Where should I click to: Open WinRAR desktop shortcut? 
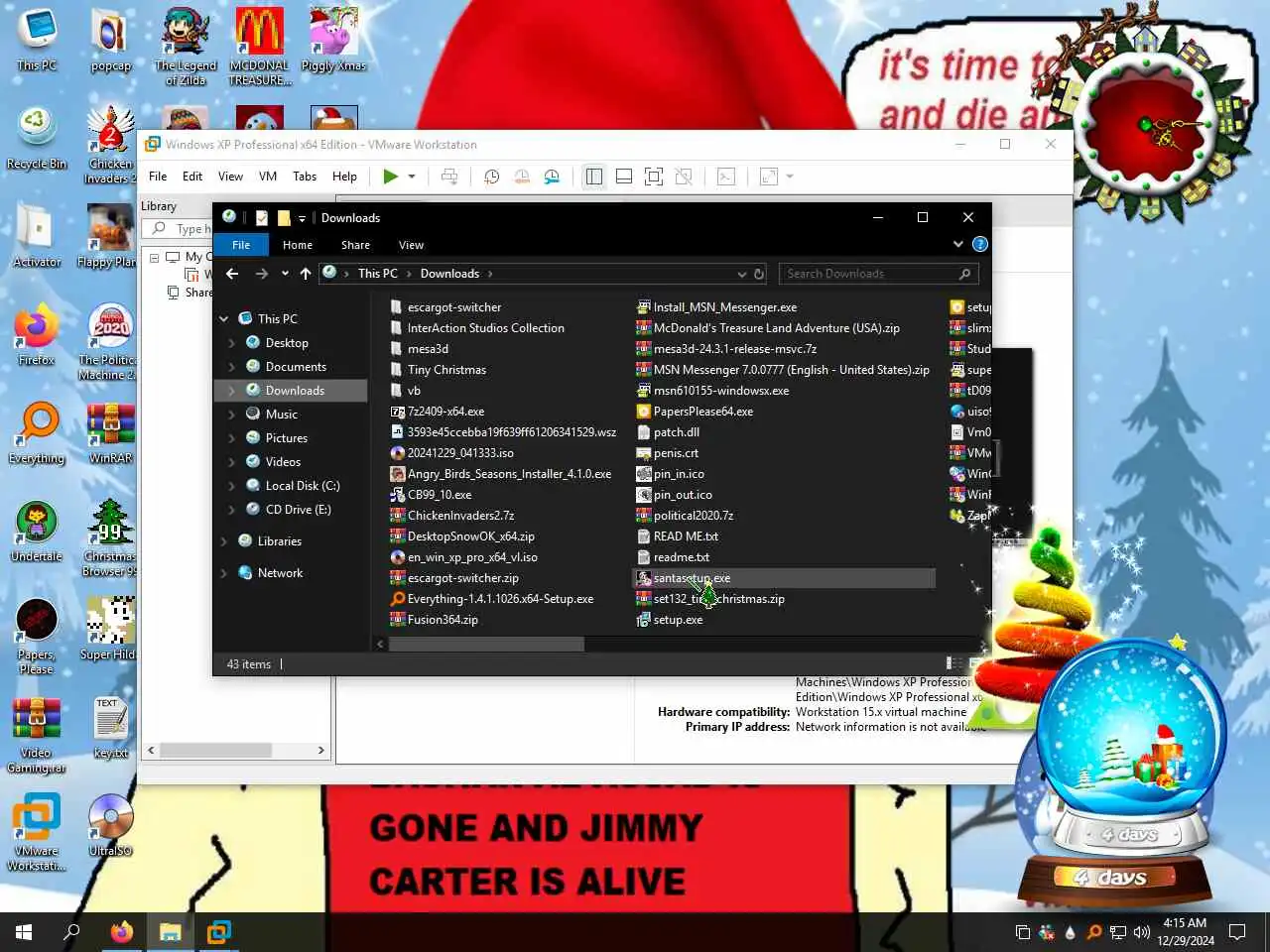[110, 433]
